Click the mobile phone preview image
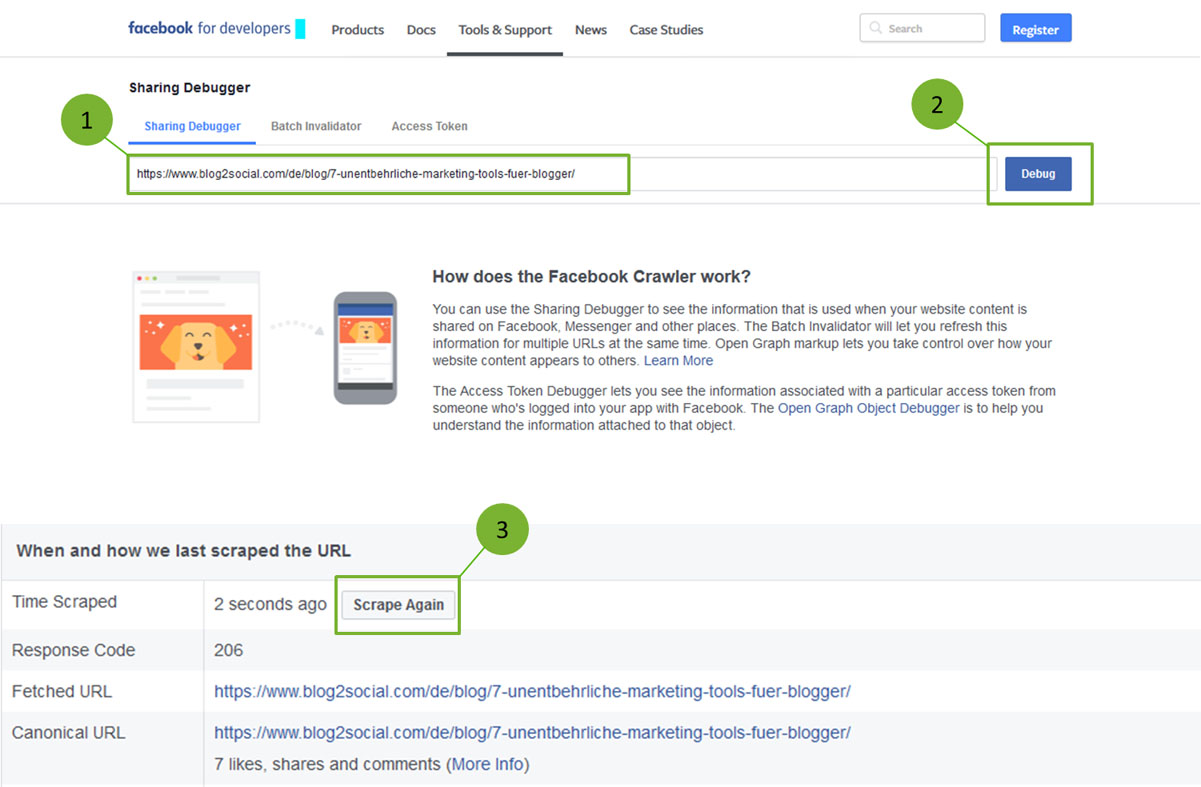 (x=365, y=350)
